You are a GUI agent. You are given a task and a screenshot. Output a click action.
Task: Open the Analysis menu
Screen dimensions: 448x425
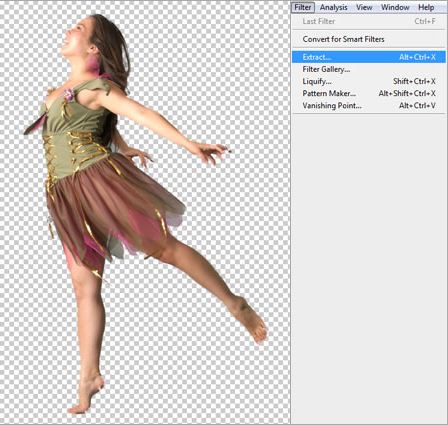coord(333,7)
